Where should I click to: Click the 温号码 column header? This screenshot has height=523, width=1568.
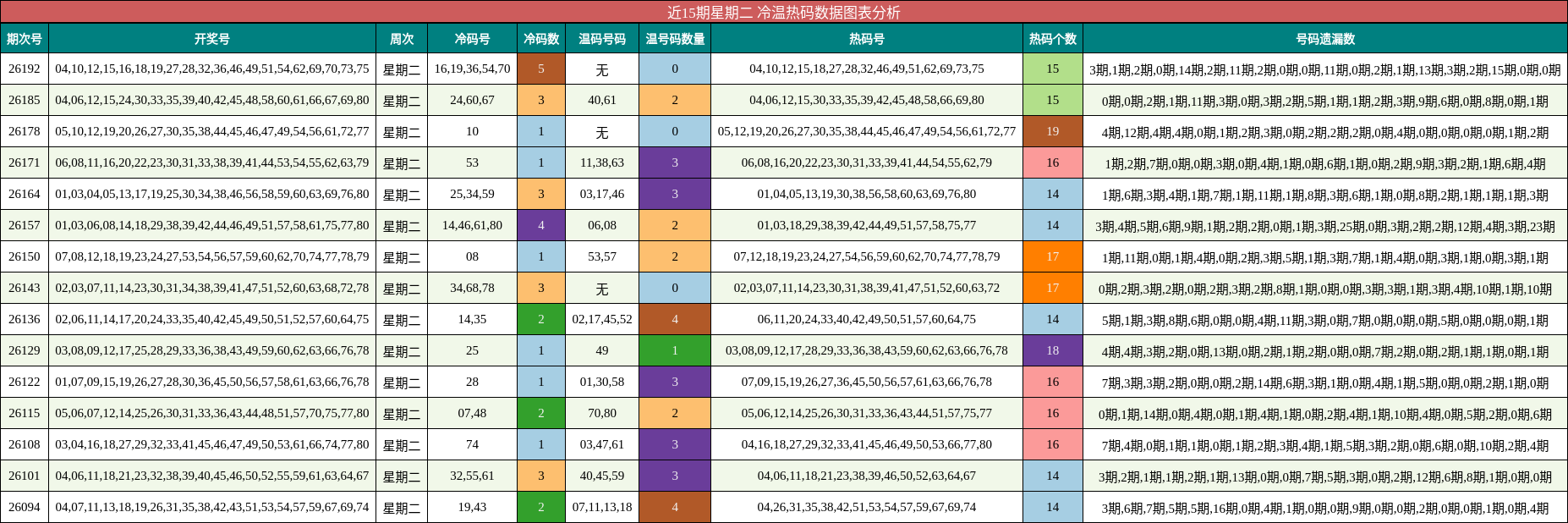click(x=602, y=39)
